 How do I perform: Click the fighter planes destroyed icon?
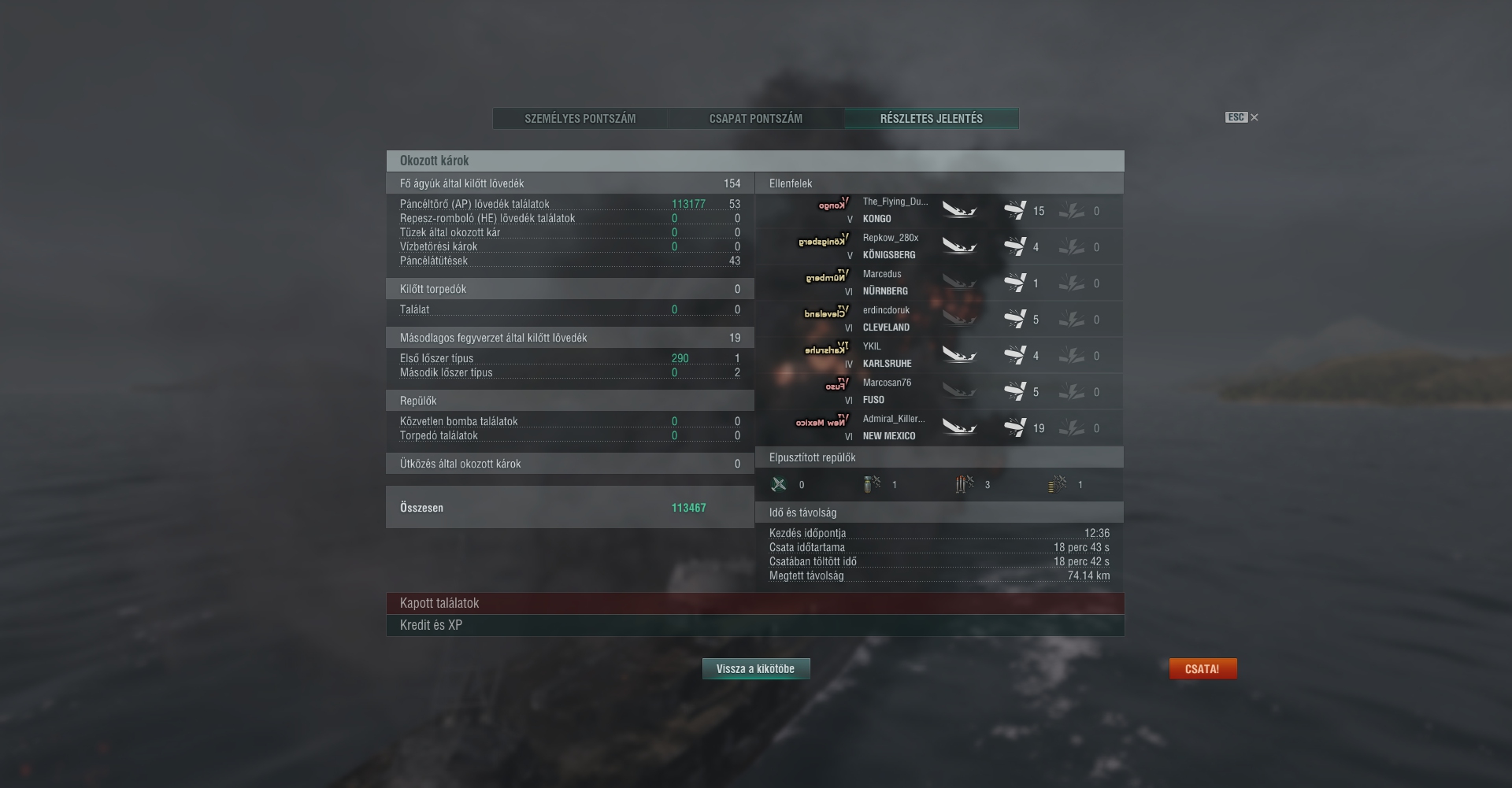[779, 484]
